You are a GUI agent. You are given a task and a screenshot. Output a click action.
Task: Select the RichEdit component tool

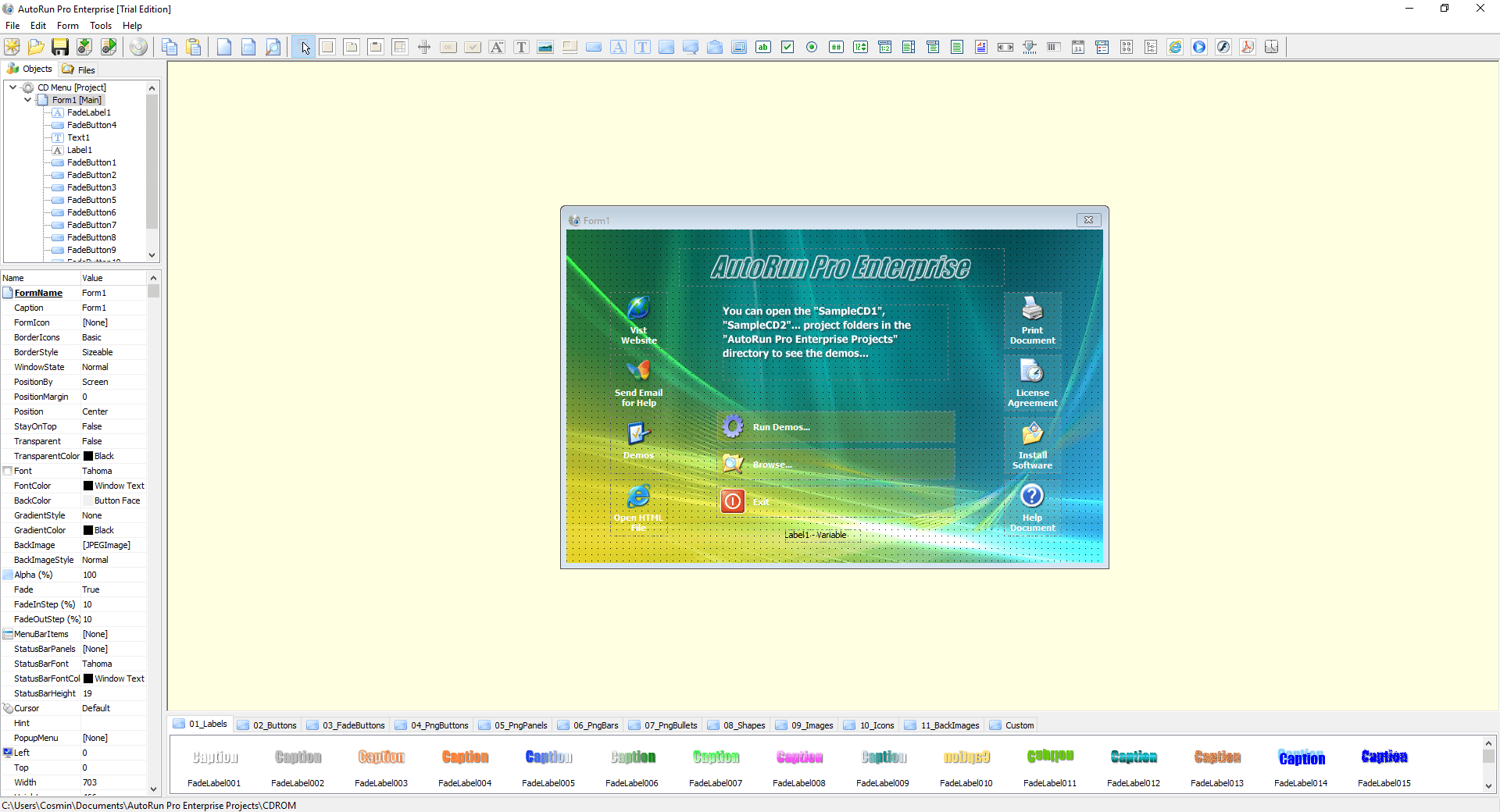point(980,47)
